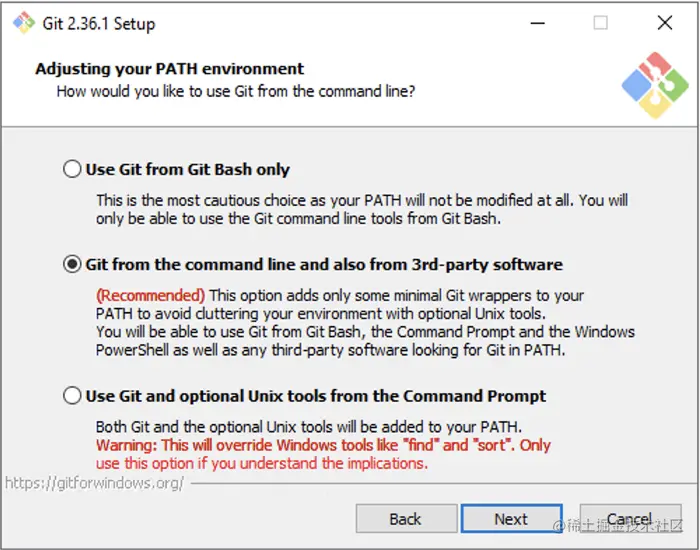Go back to the previous setup page
This screenshot has height=550, width=700.
405,519
